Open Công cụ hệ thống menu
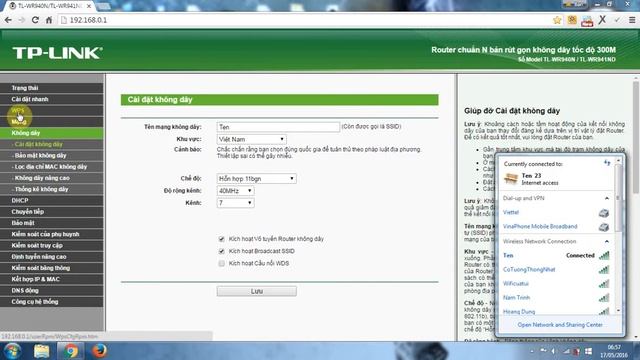640x360 pixels. pyautogui.click(x=52, y=302)
